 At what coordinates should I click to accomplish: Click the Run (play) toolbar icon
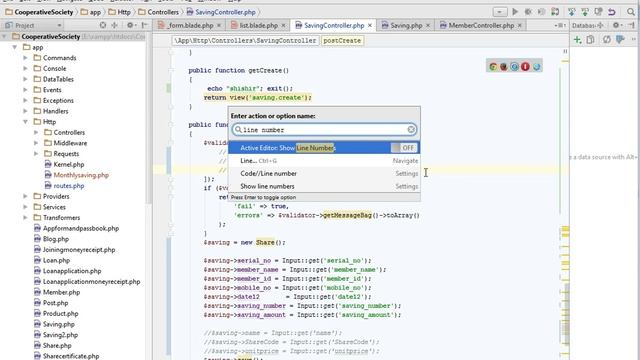515,12
